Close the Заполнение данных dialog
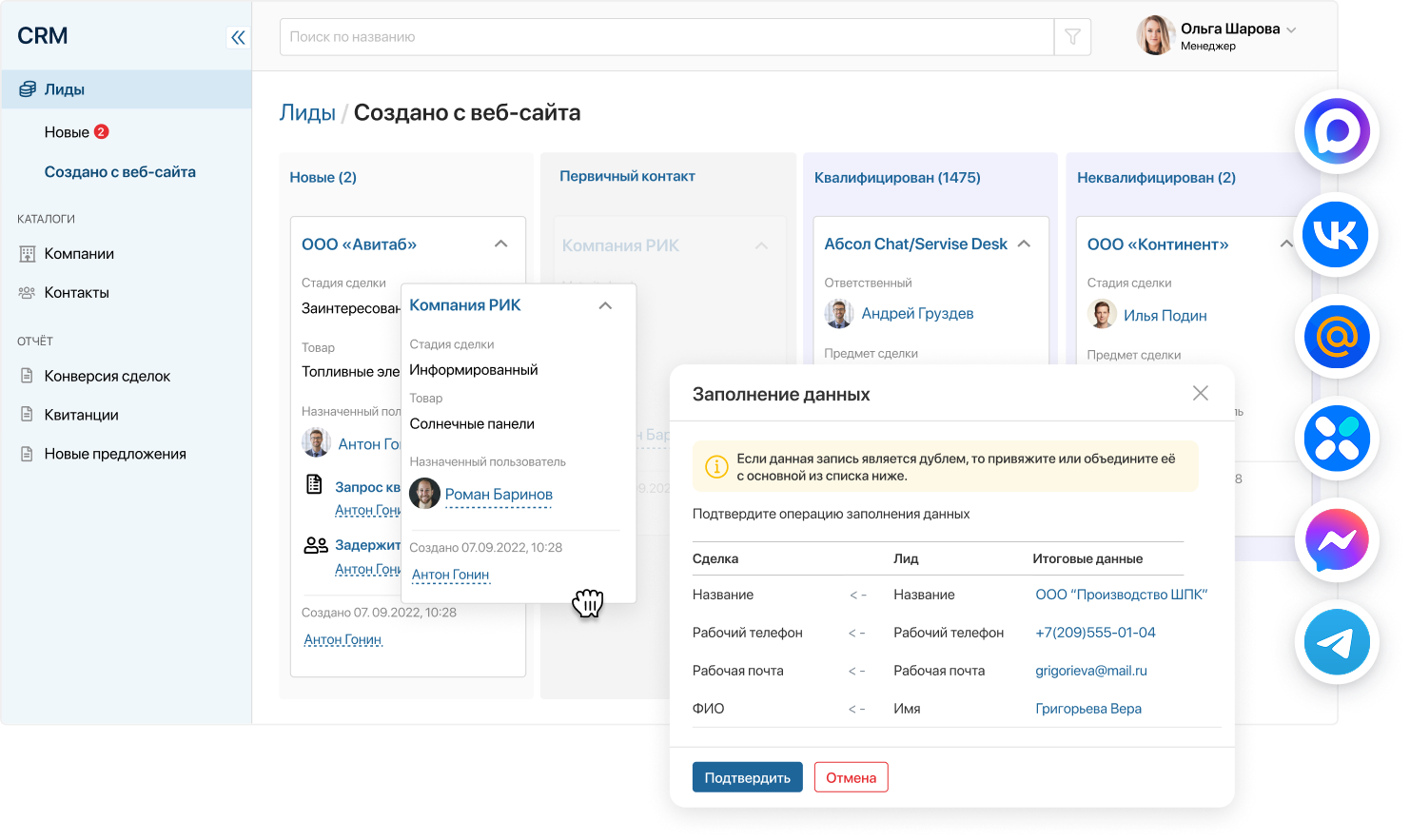The width and height of the screenshot is (1410, 840). pos(1201,393)
